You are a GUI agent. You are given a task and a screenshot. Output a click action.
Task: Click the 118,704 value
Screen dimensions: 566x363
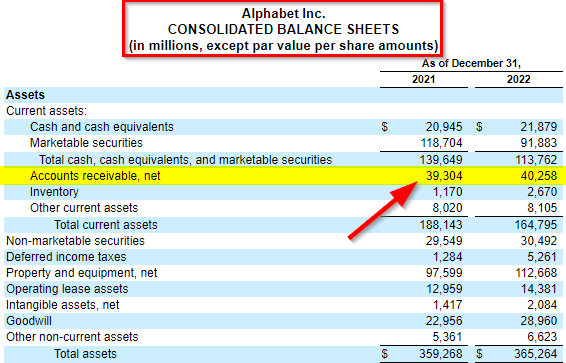441,143
